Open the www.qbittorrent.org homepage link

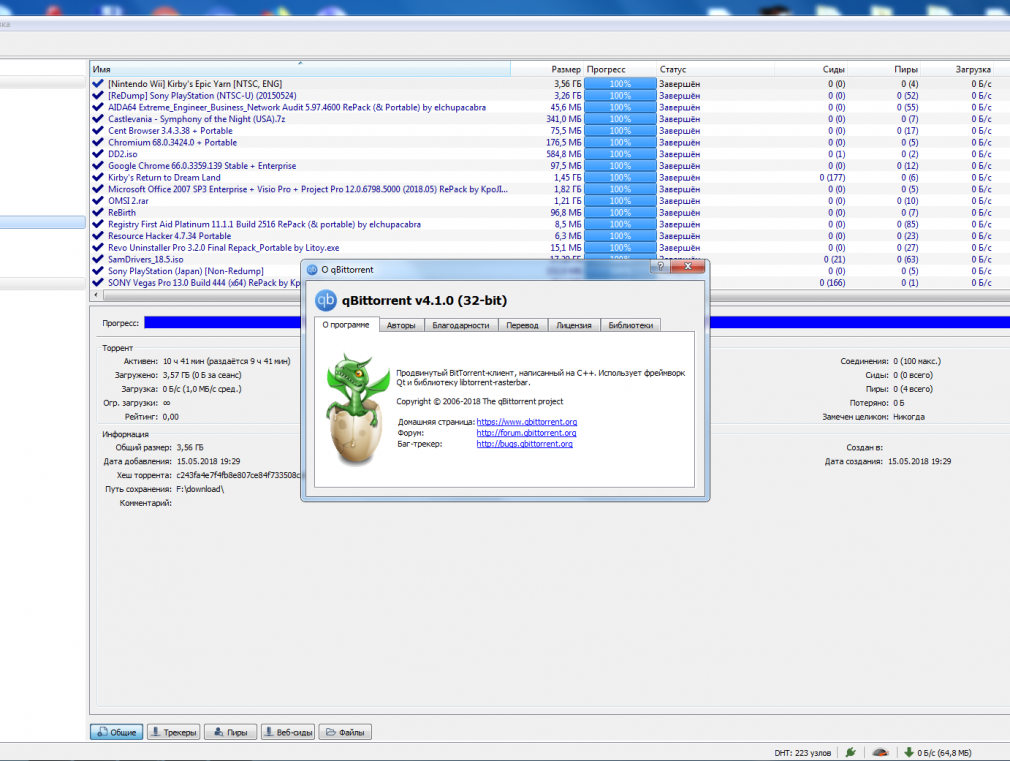(527, 422)
